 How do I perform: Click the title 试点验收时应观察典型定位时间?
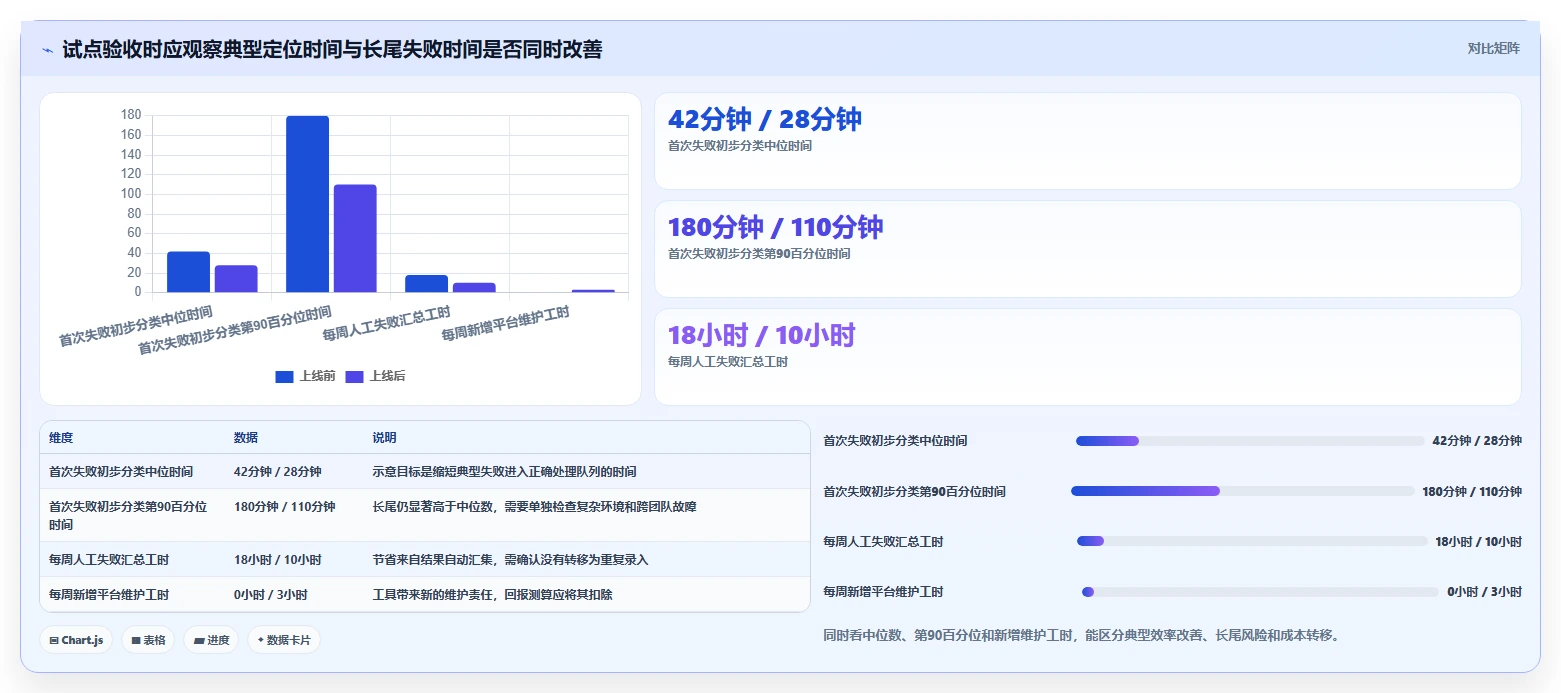(x=332, y=49)
